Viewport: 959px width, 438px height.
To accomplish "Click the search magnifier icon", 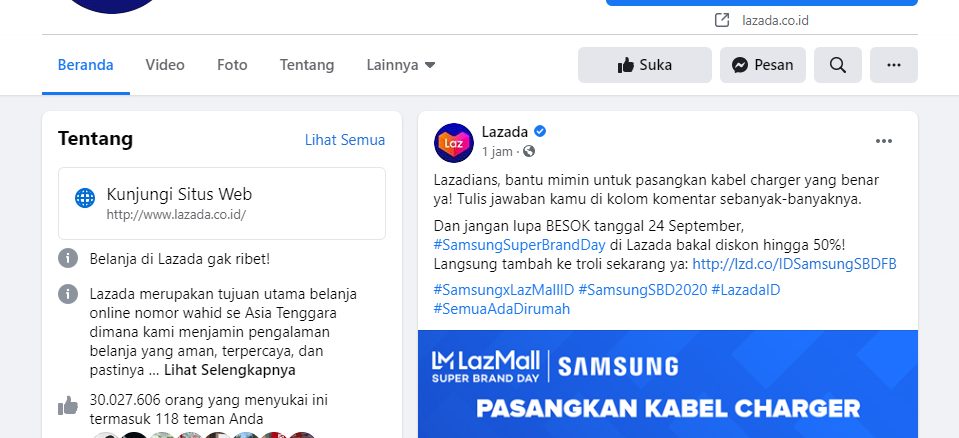I will 838,65.
